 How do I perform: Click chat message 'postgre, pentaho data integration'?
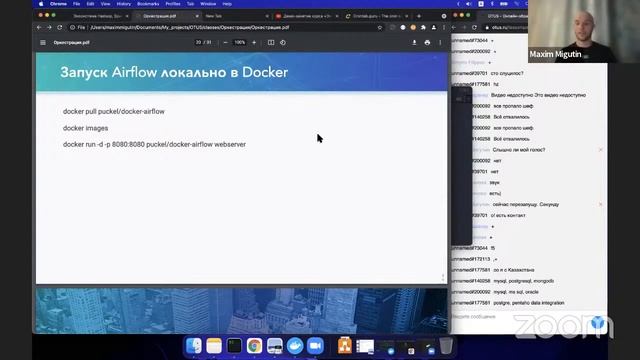pos(529,303)
